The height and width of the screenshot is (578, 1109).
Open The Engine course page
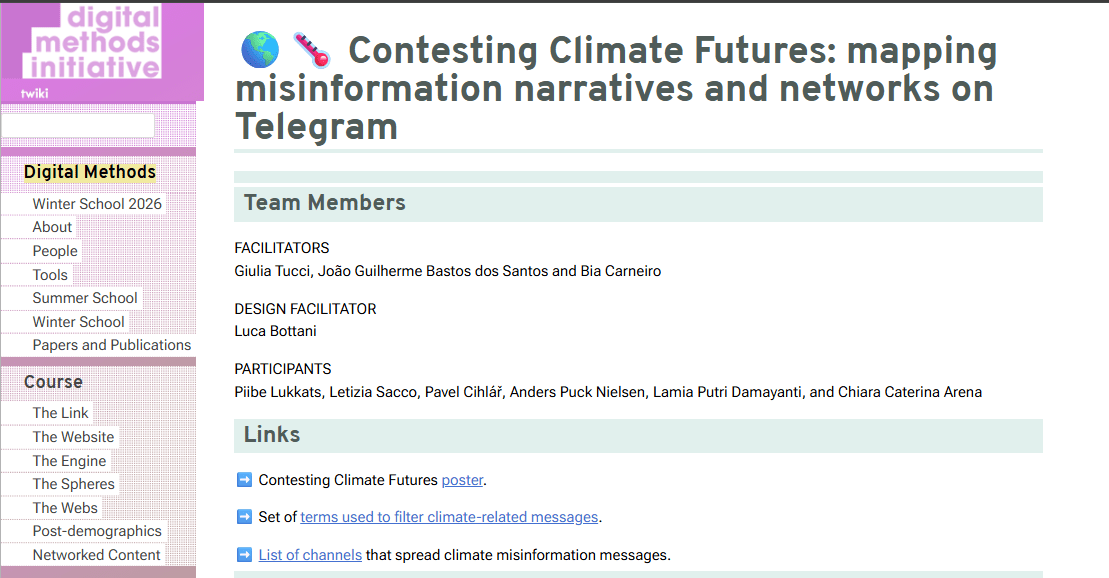pos(69,461)
